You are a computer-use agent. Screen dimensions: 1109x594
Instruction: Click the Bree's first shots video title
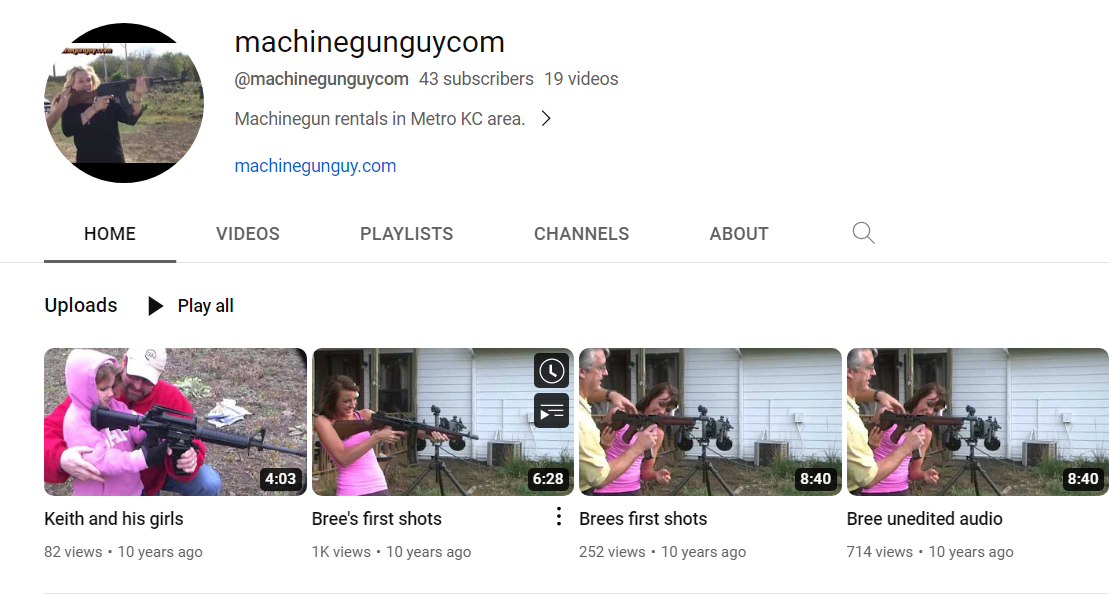pos(377,519)
